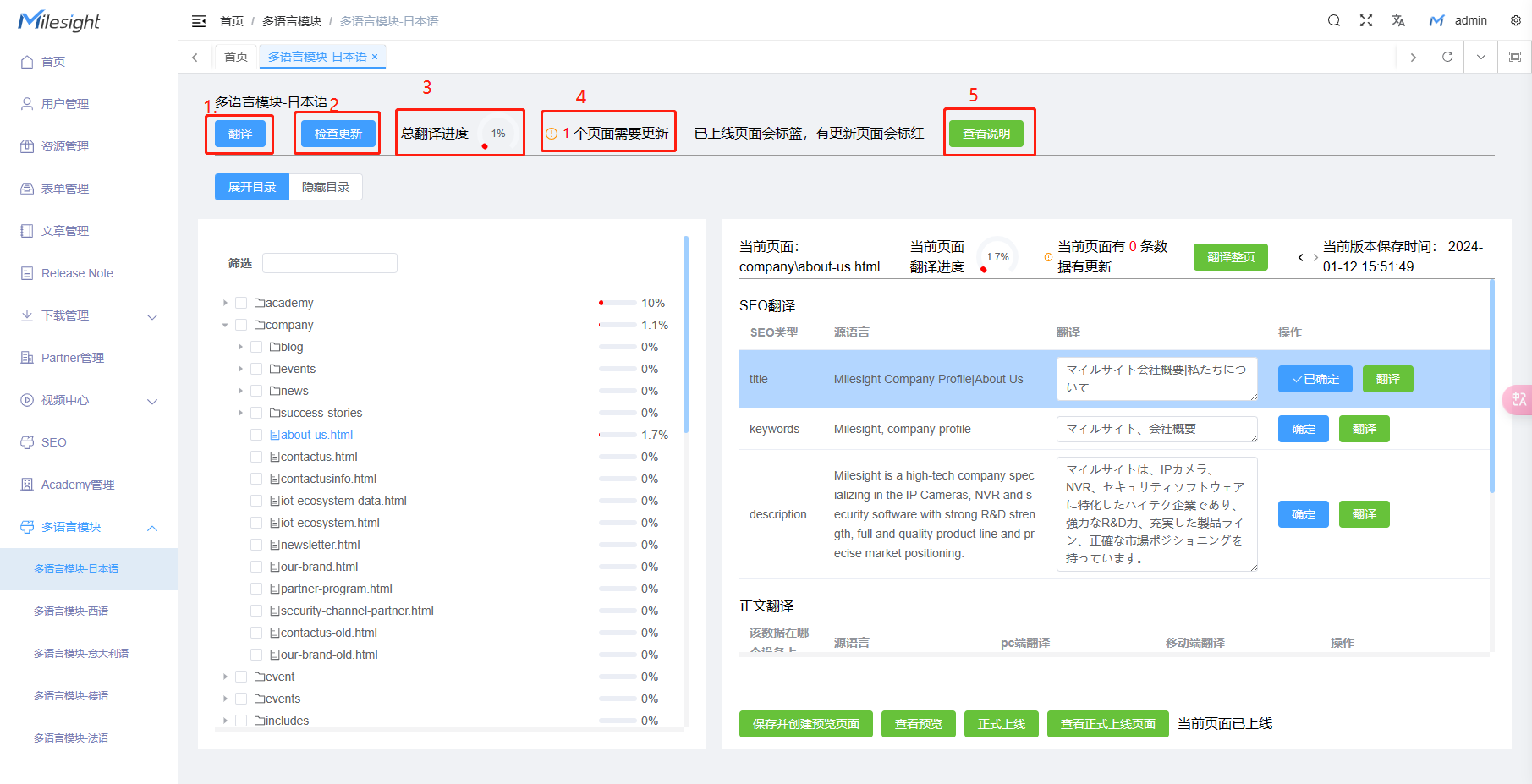Select the newsletter.html checkbox
The image size is (1532, 784).
[x=256, y=545]
